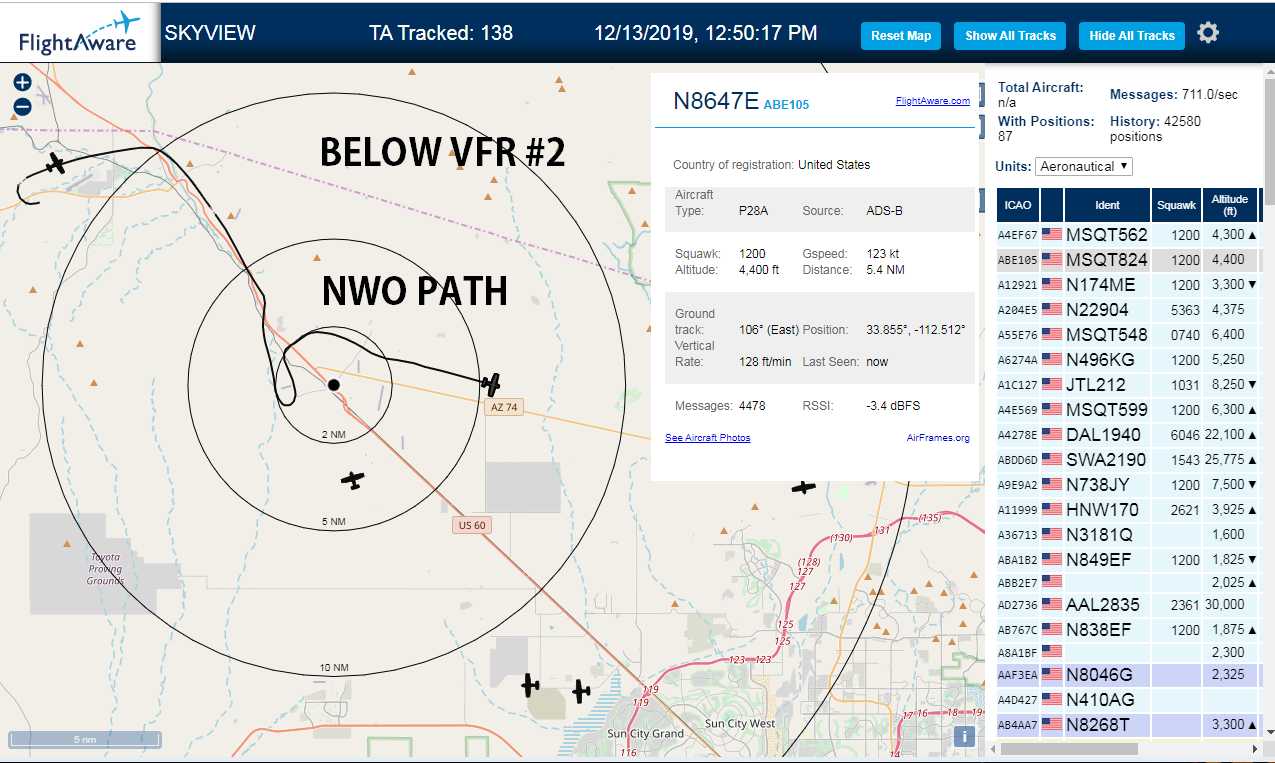Select the HNW170 aircraft row
The height and width of the screenshot is (763, 1275).
(1128, 510)
